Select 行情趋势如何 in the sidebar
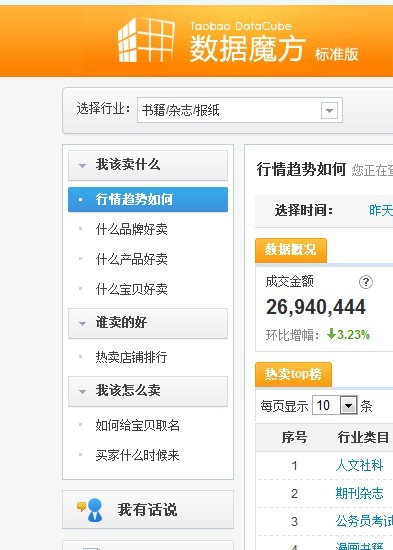Image resolution: width=393 pixels, height=550 pixels. click(148, 200)
